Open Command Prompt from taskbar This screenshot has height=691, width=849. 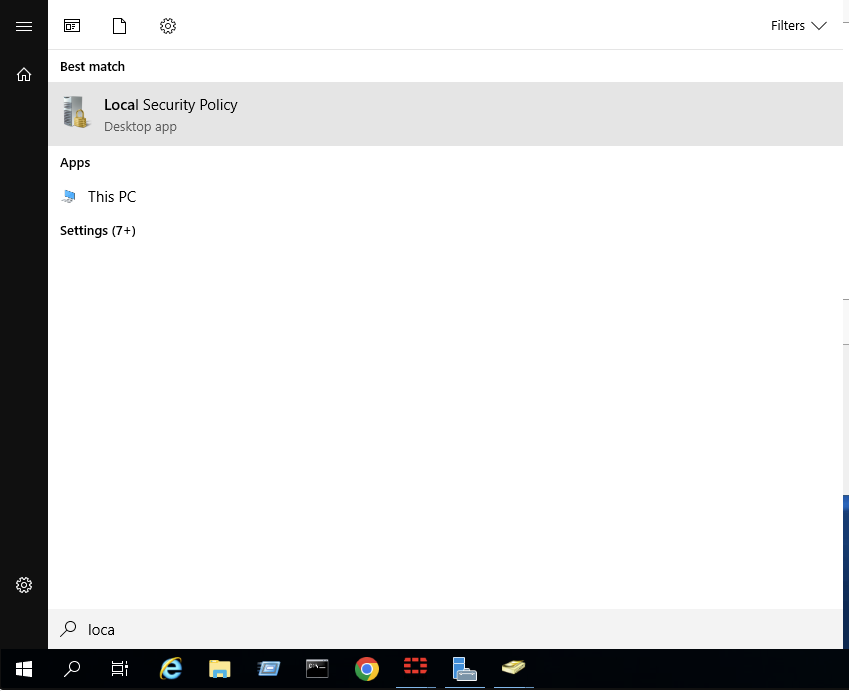point(317,669)
